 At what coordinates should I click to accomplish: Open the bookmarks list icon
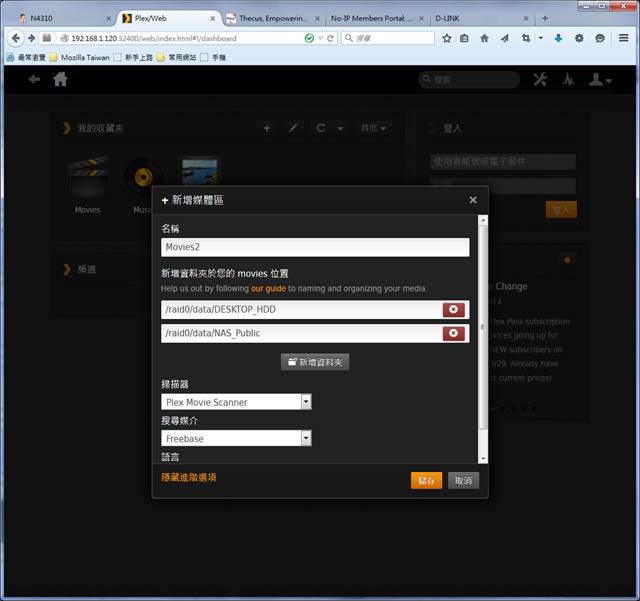[464, 38]
